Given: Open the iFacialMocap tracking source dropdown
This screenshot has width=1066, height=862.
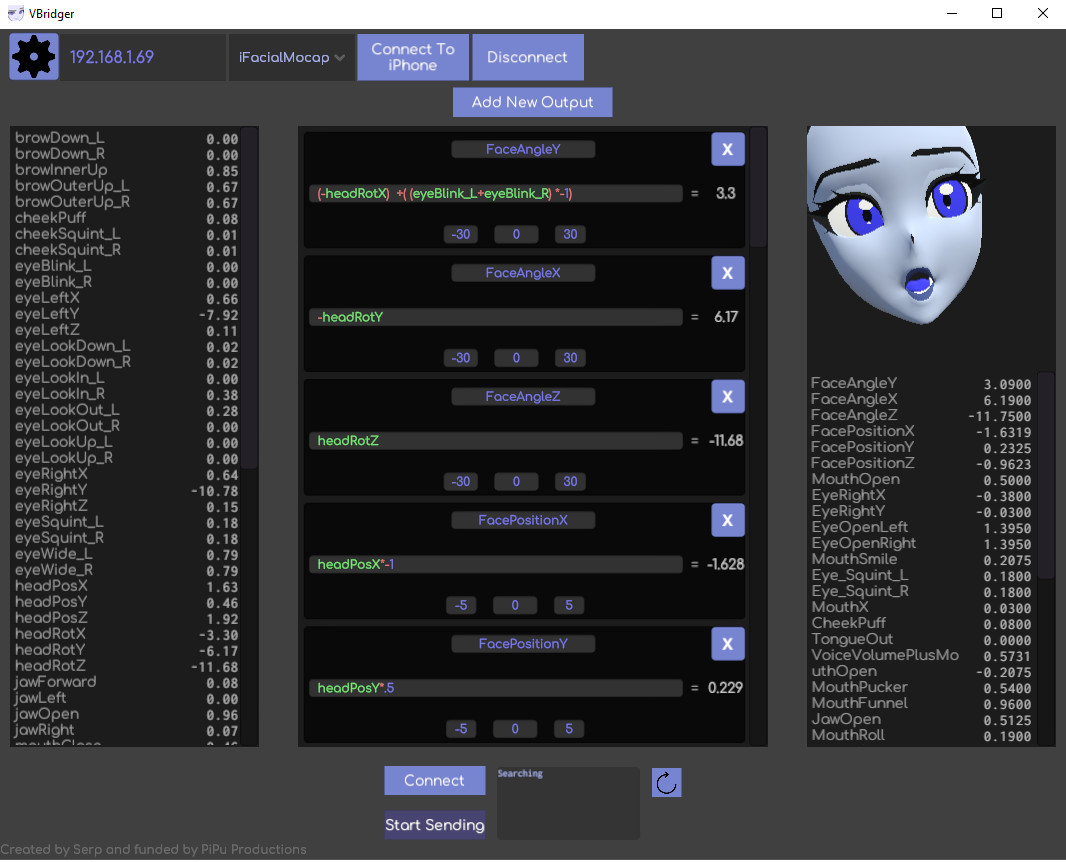Looking at the screenshot, I should click(291, 57).
